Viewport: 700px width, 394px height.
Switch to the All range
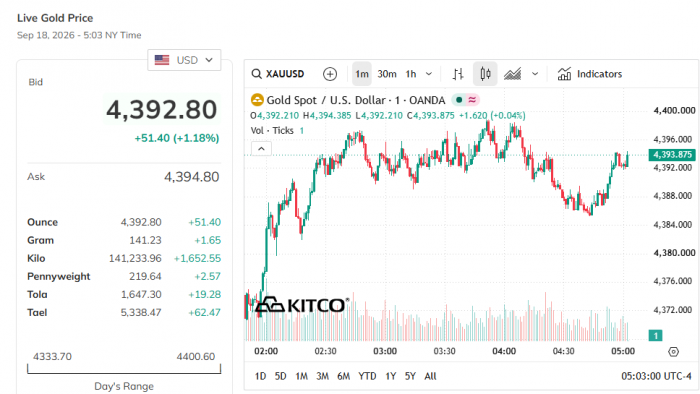(x=430, y=376)
